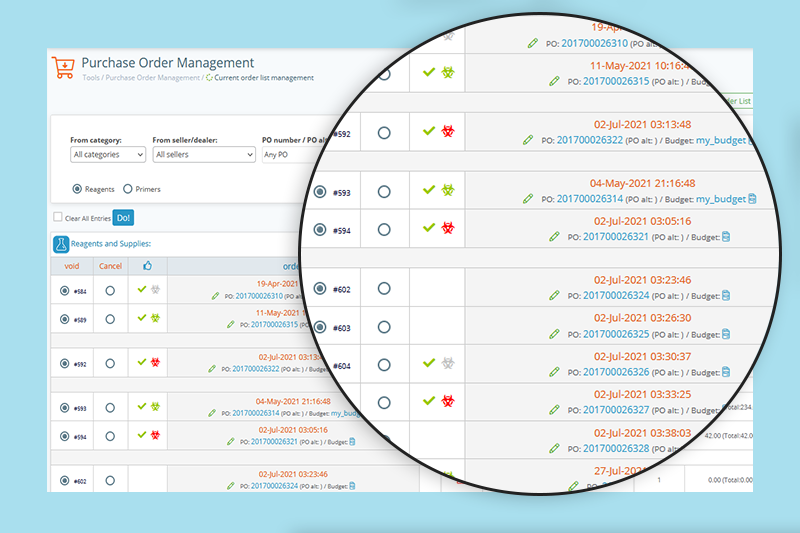Open the From seller/dealer dropdown
Viewport: 800px width, 533px height.
pyautogui.click(x=204, y=155)
